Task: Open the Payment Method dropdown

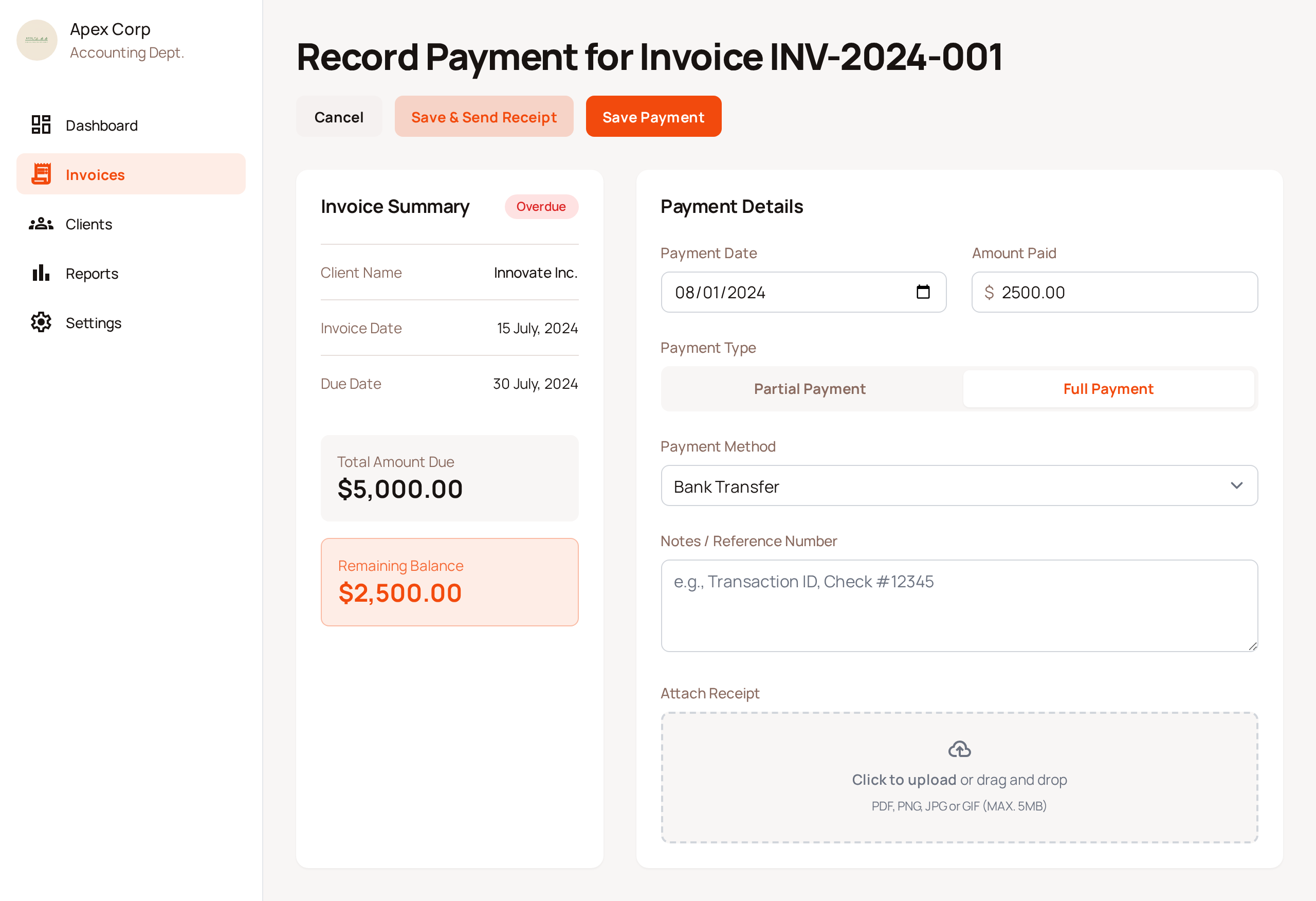Action: pos(959,485)
